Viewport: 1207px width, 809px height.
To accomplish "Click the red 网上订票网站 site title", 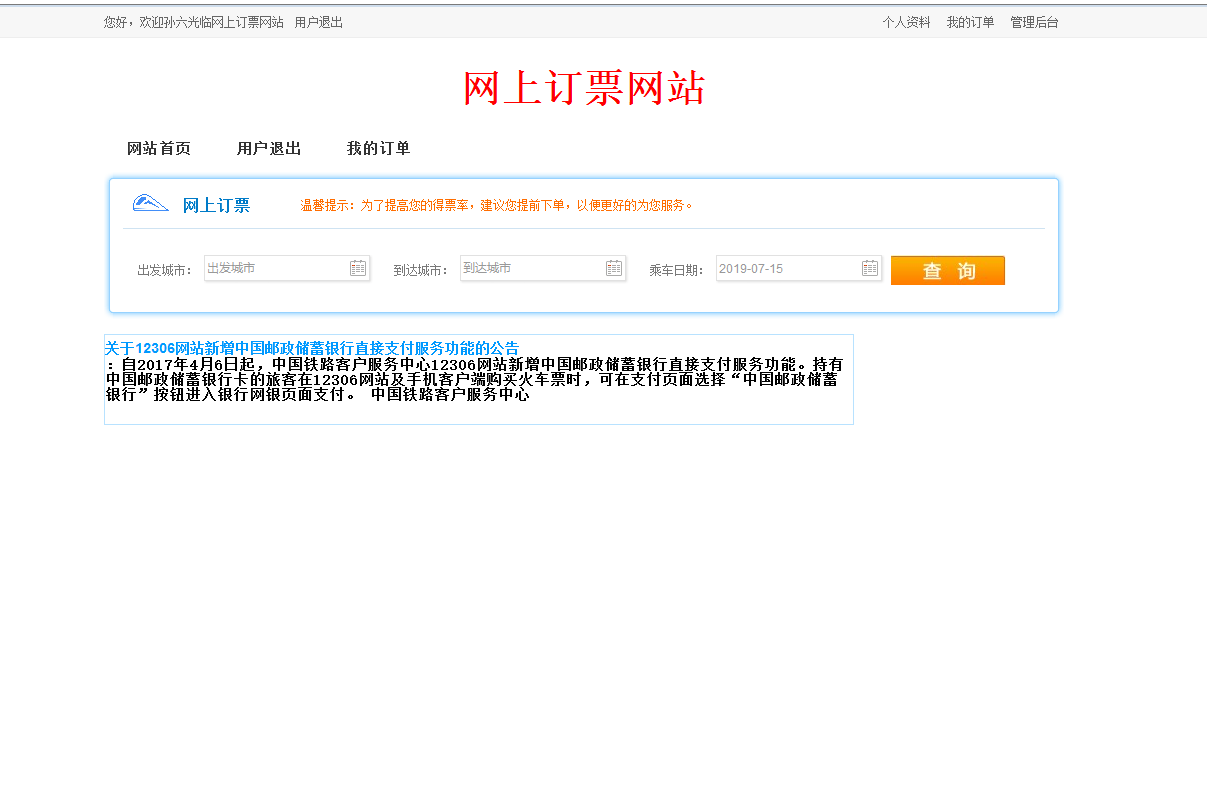I will point(584,88).
